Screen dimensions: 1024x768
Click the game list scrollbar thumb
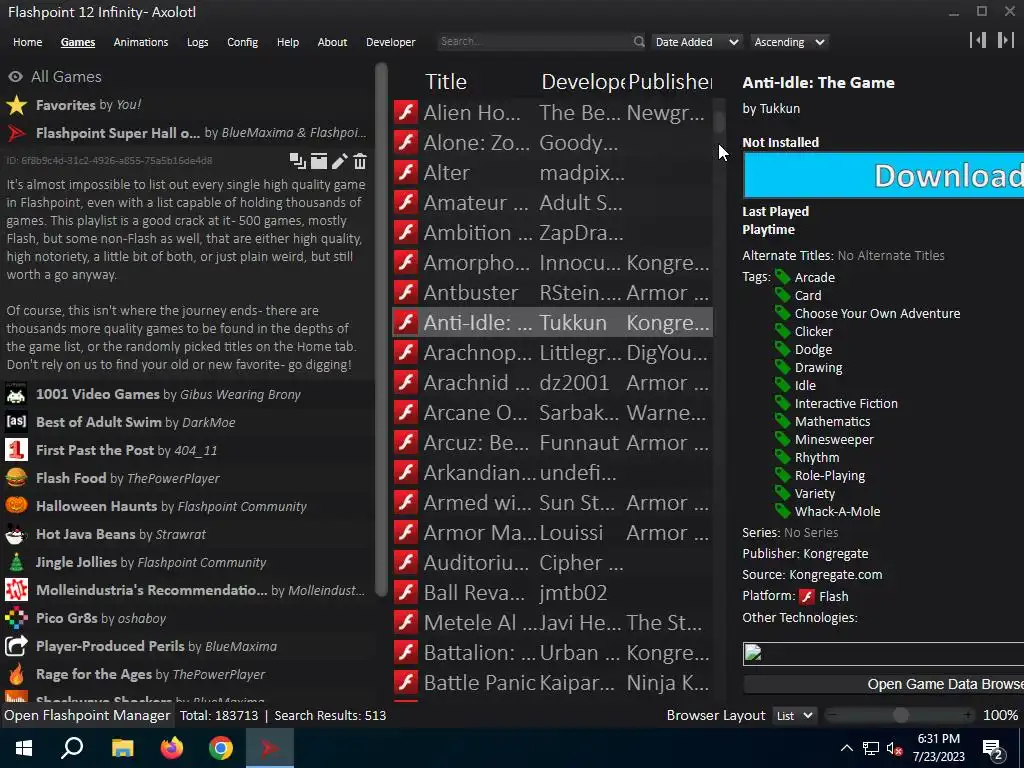[x=719, y=122]
